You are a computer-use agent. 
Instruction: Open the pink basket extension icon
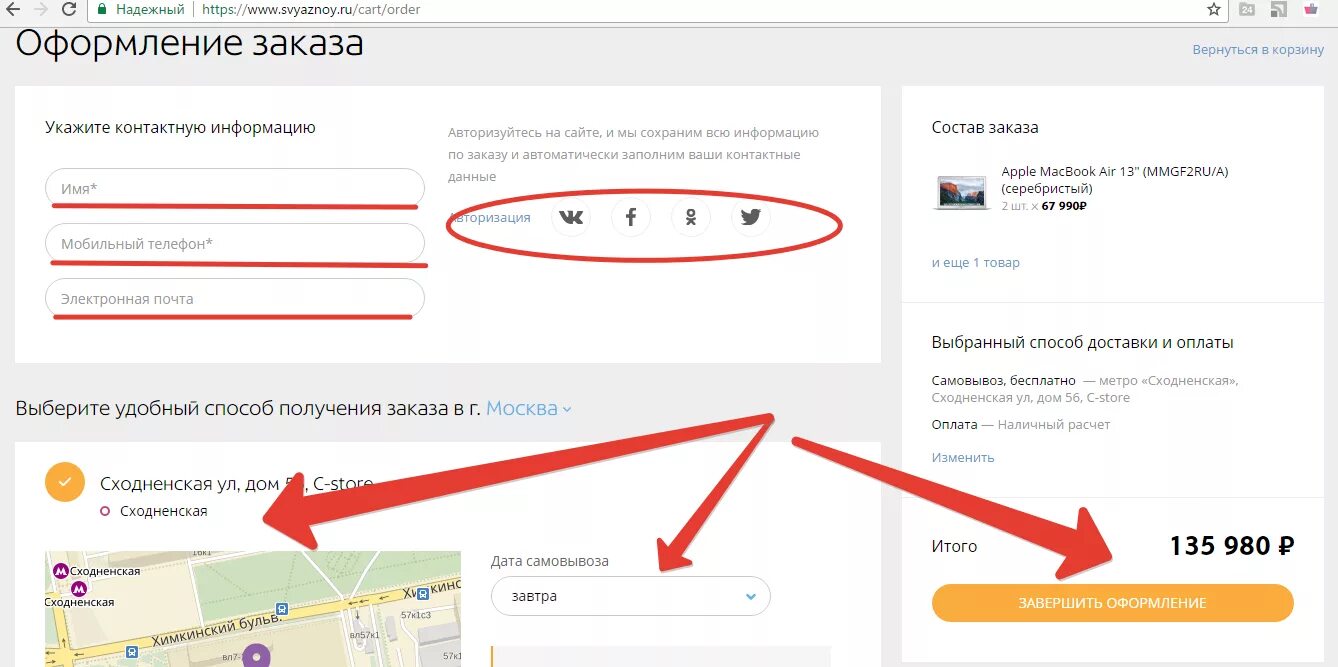pos(1310,9)
